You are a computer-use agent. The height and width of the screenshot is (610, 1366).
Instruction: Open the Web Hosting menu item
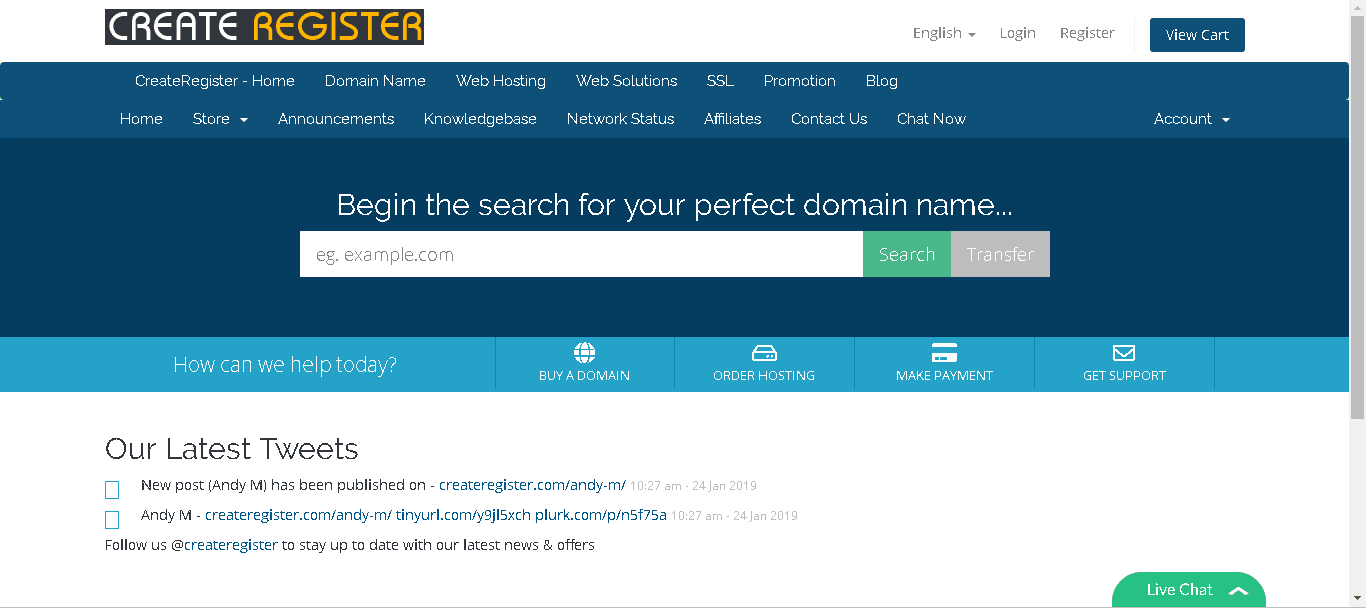click(x=501, y=81)
